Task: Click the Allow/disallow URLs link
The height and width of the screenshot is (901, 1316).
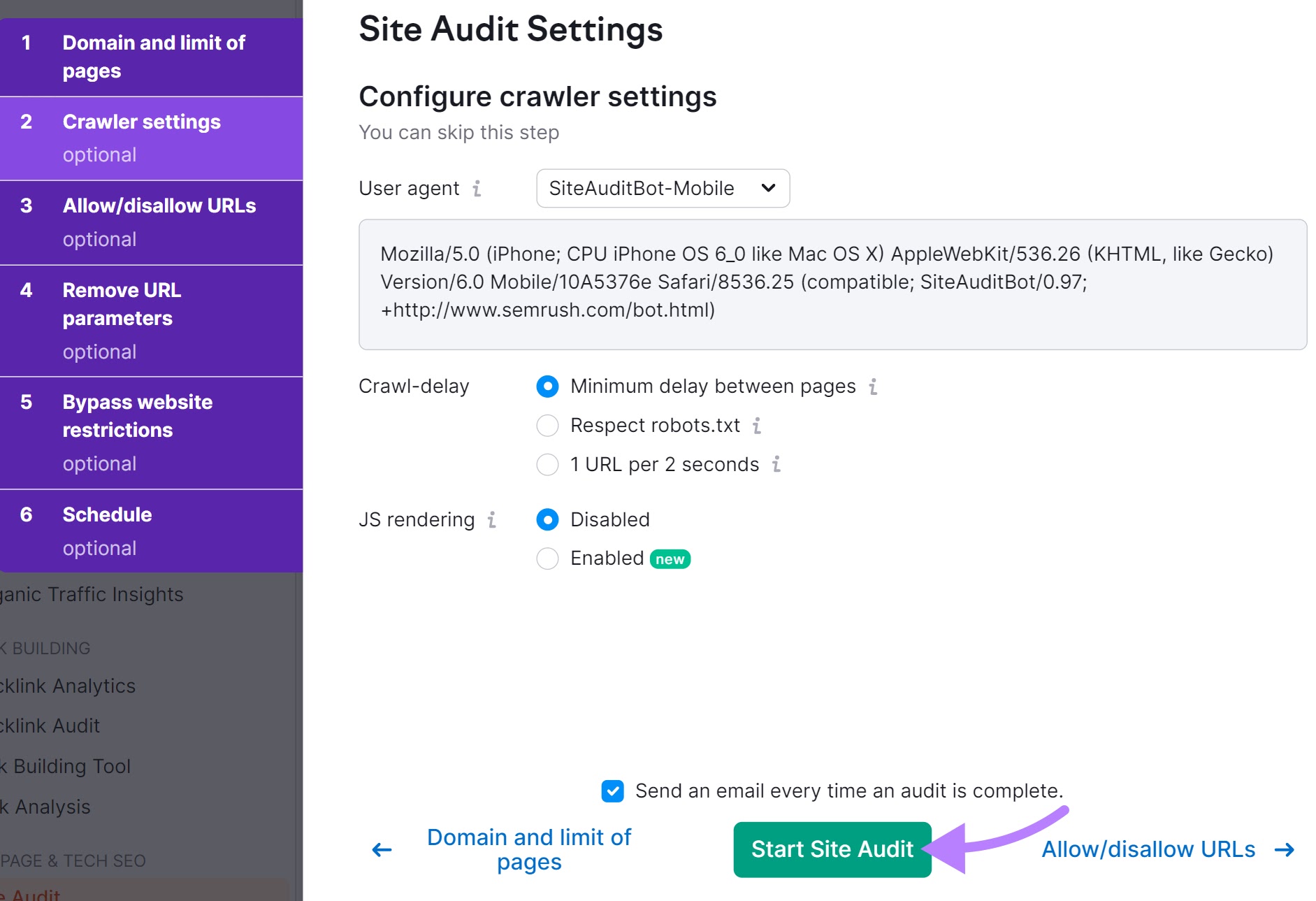Action: pyautogui.click(x=1148, y=849)
